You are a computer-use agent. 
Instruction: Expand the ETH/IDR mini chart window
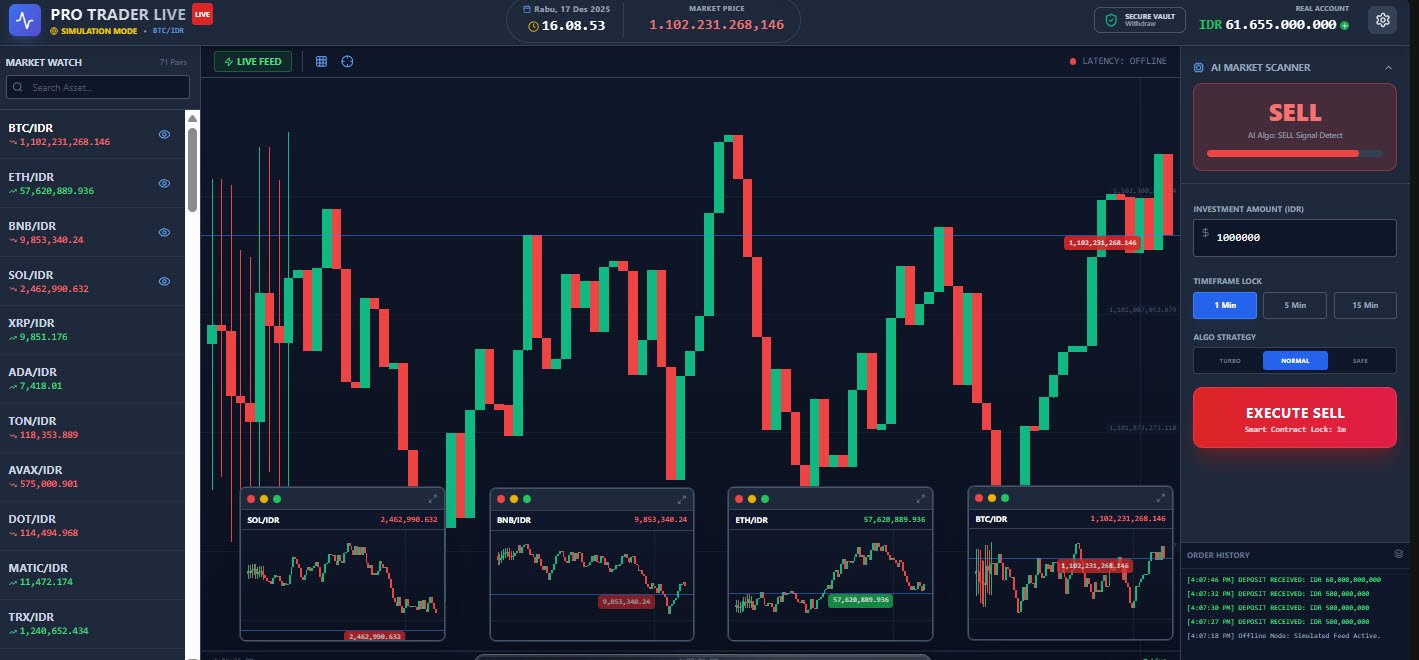pyautogui.click(x=921, y=499)
